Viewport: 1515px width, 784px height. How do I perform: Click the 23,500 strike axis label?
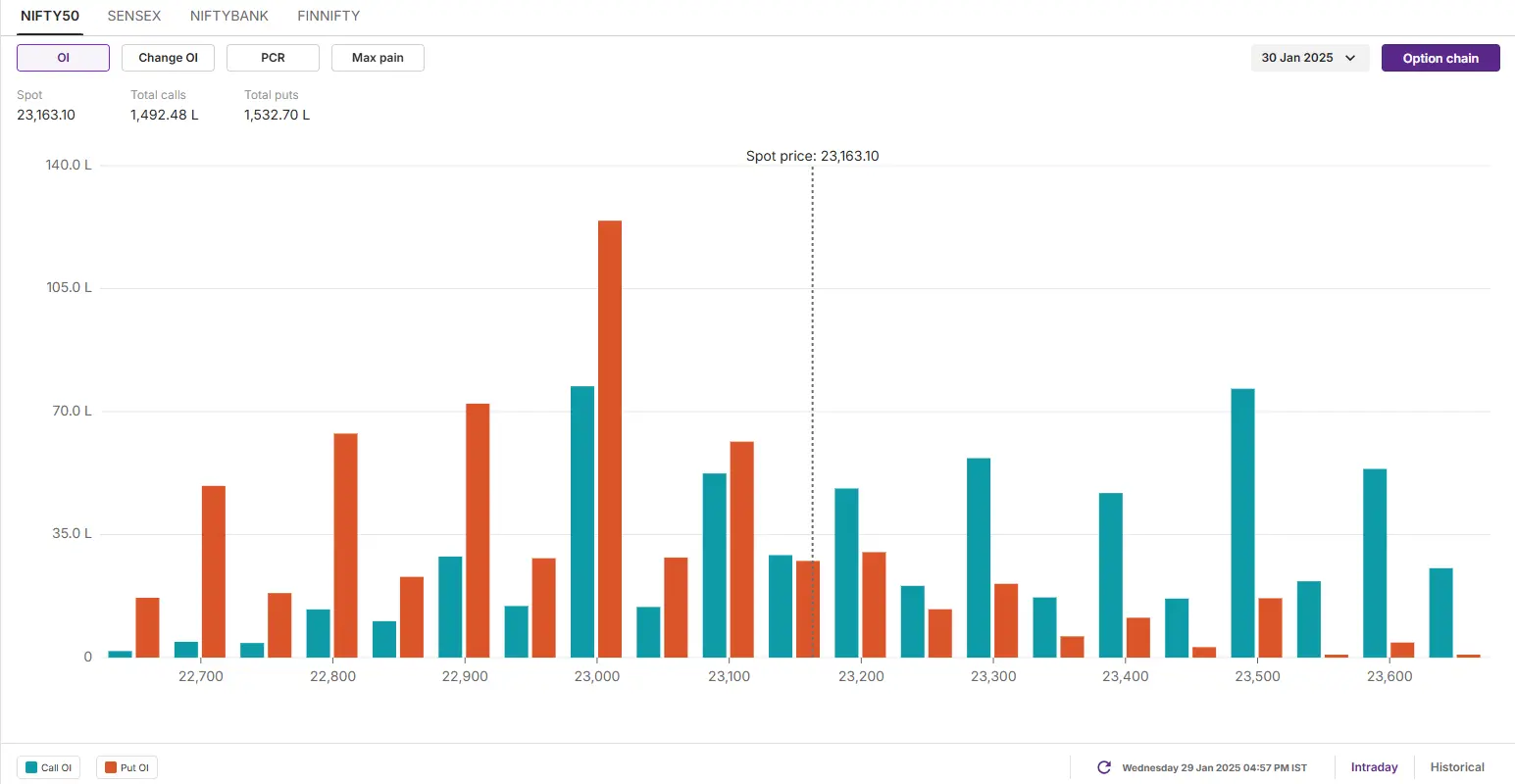[x=1257, y=676]
